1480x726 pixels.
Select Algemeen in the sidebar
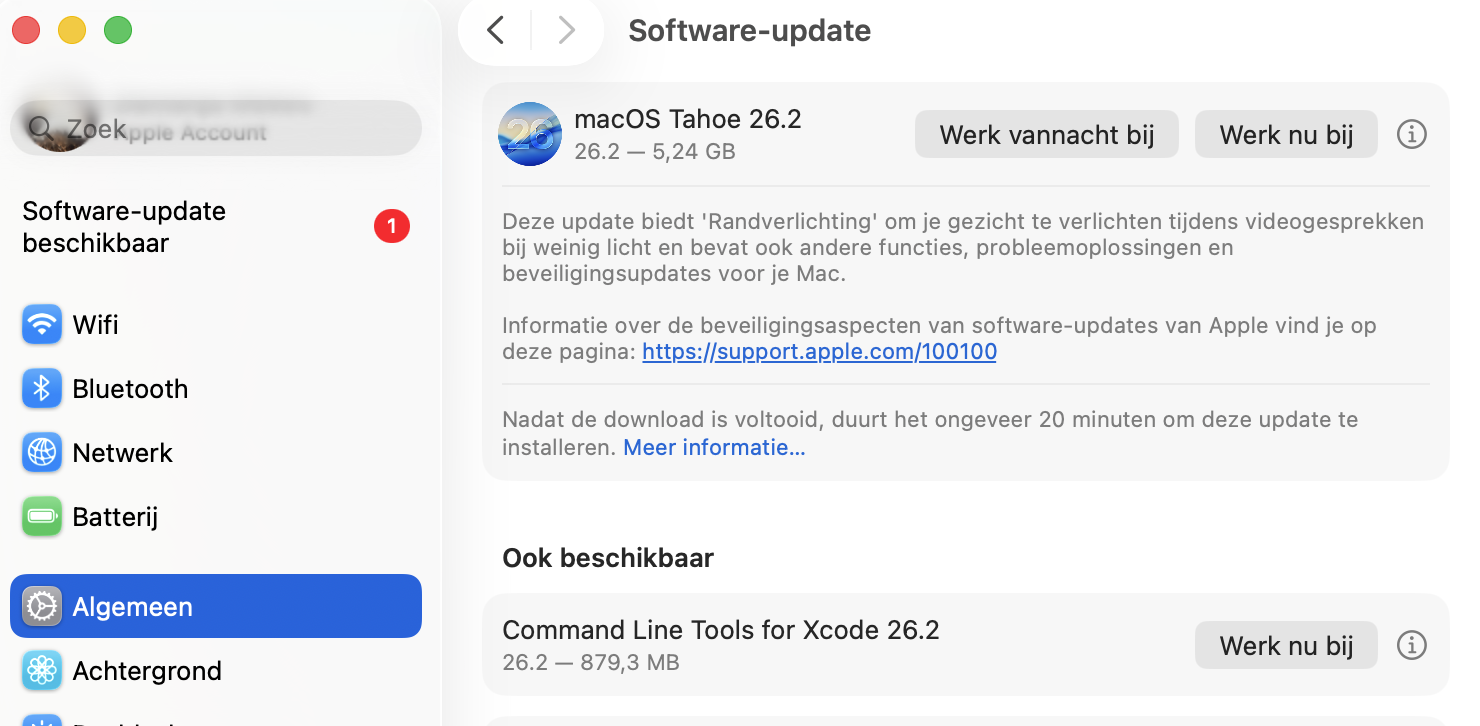point(132,606)
